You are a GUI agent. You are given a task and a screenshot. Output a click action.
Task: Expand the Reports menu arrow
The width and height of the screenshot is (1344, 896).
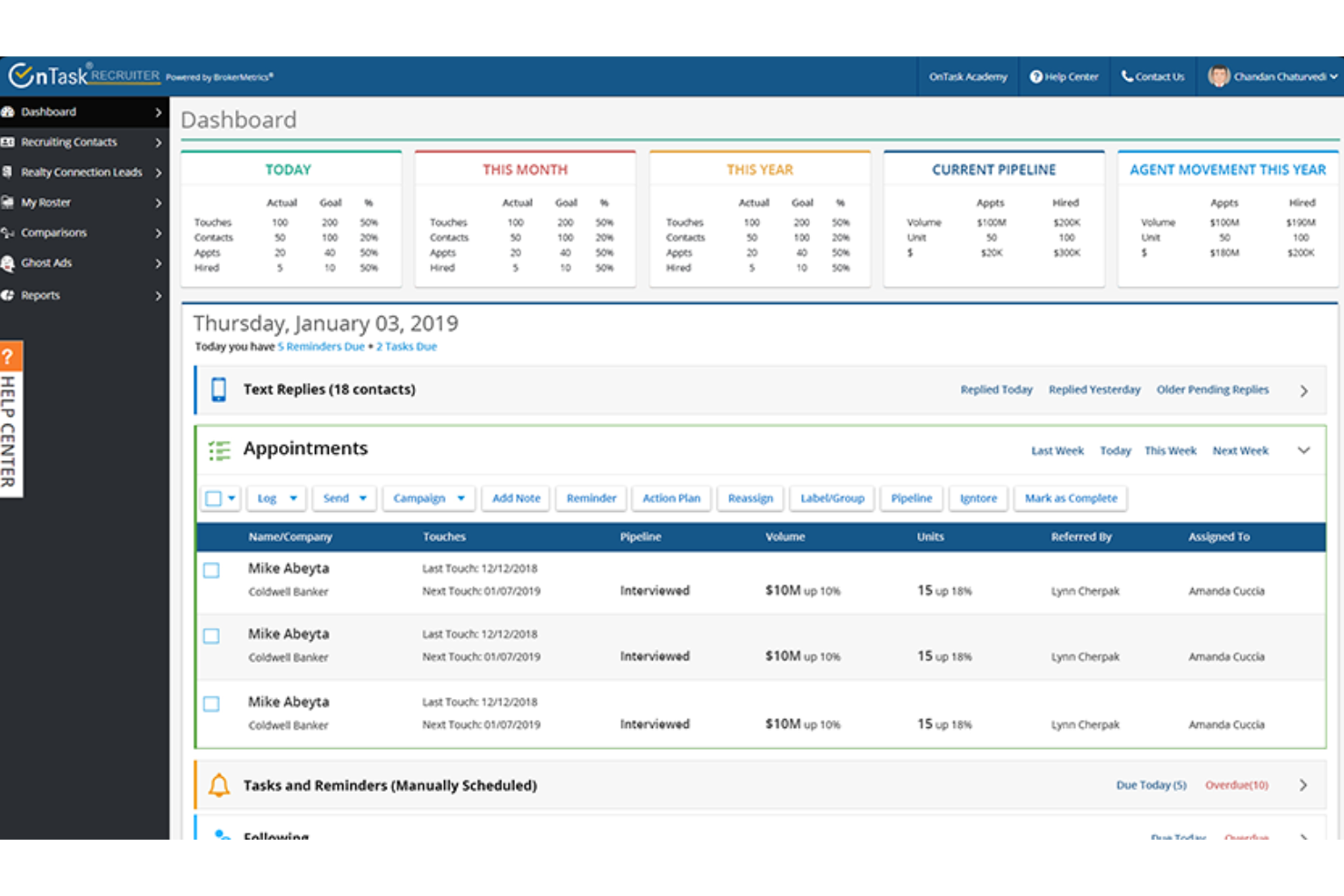pos(158,296)
